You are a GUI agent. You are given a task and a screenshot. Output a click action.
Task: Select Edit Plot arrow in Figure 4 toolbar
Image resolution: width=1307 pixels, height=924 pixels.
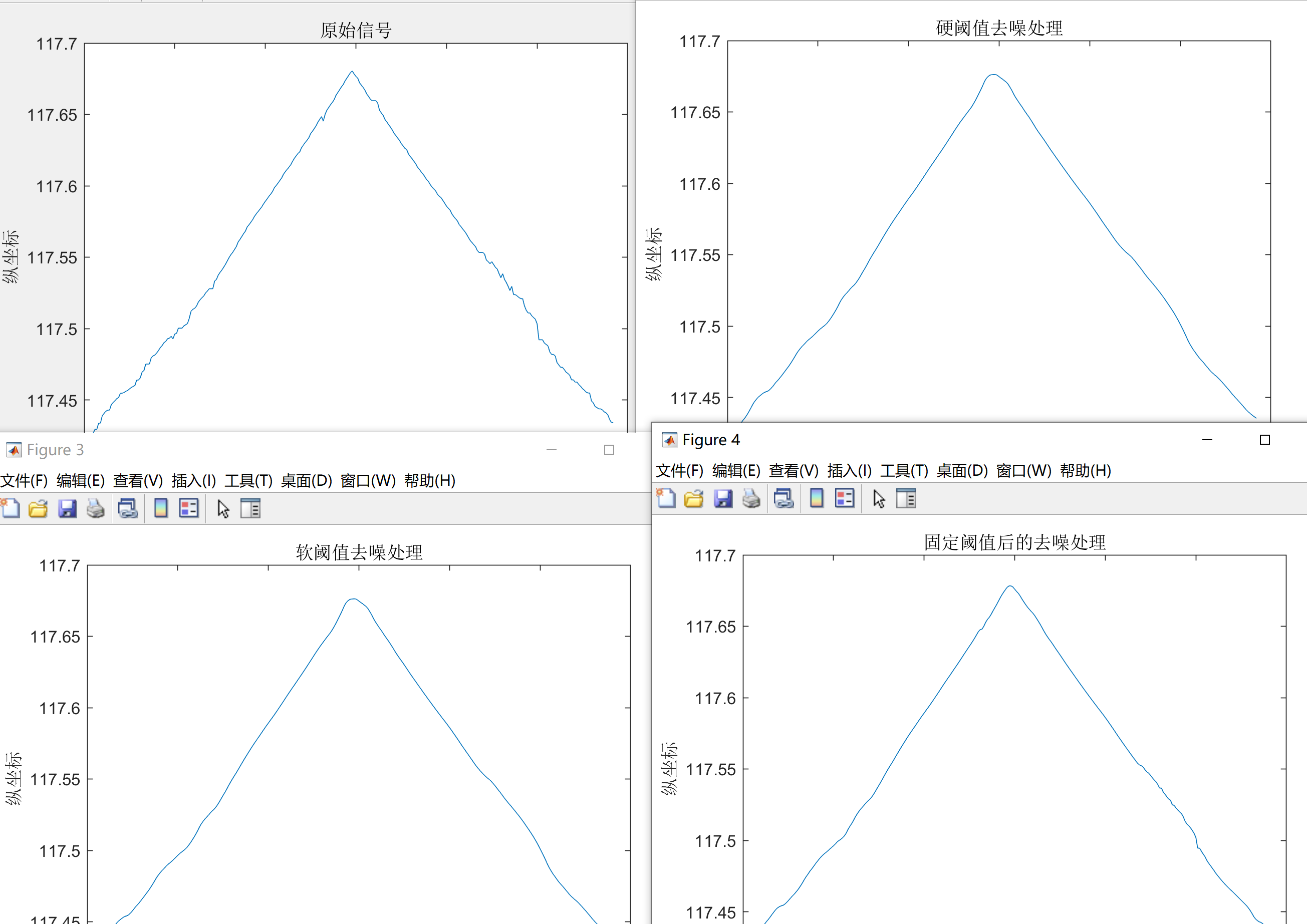click(x=879, y=499)
